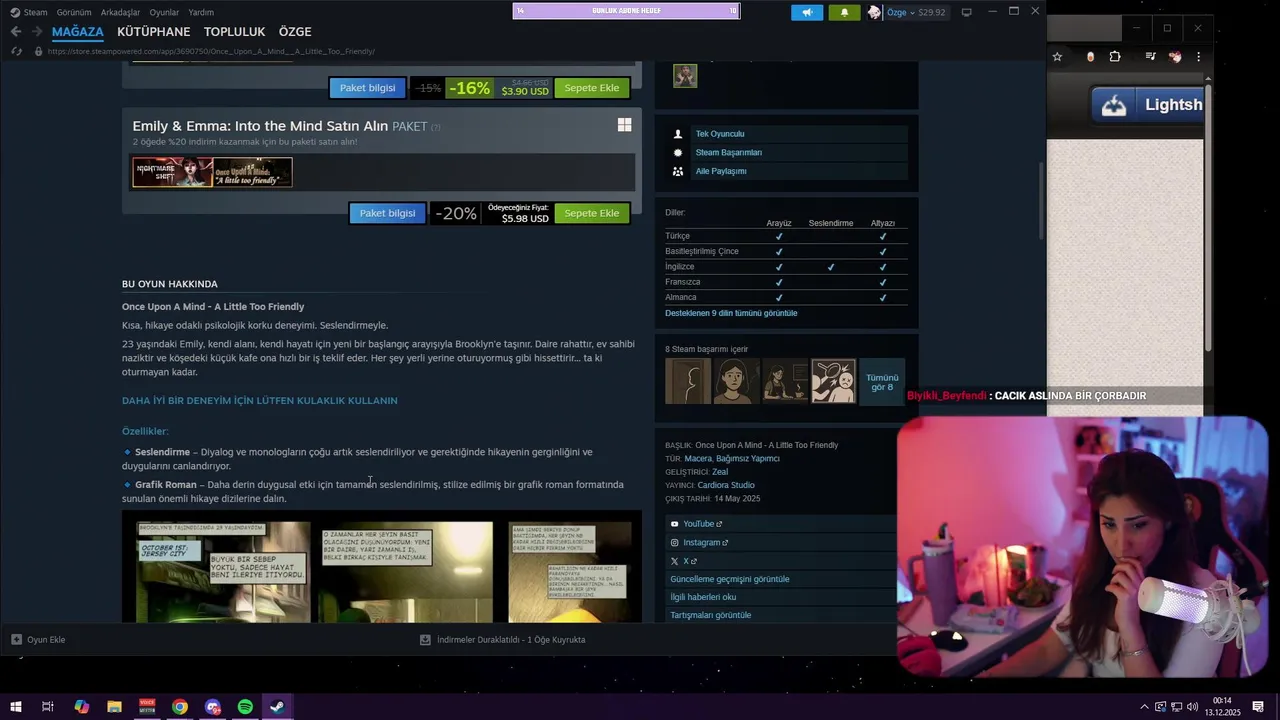Click the first achievement thumbnail
The height and width of the screenshot is (720, 1280).
[688, 382]
